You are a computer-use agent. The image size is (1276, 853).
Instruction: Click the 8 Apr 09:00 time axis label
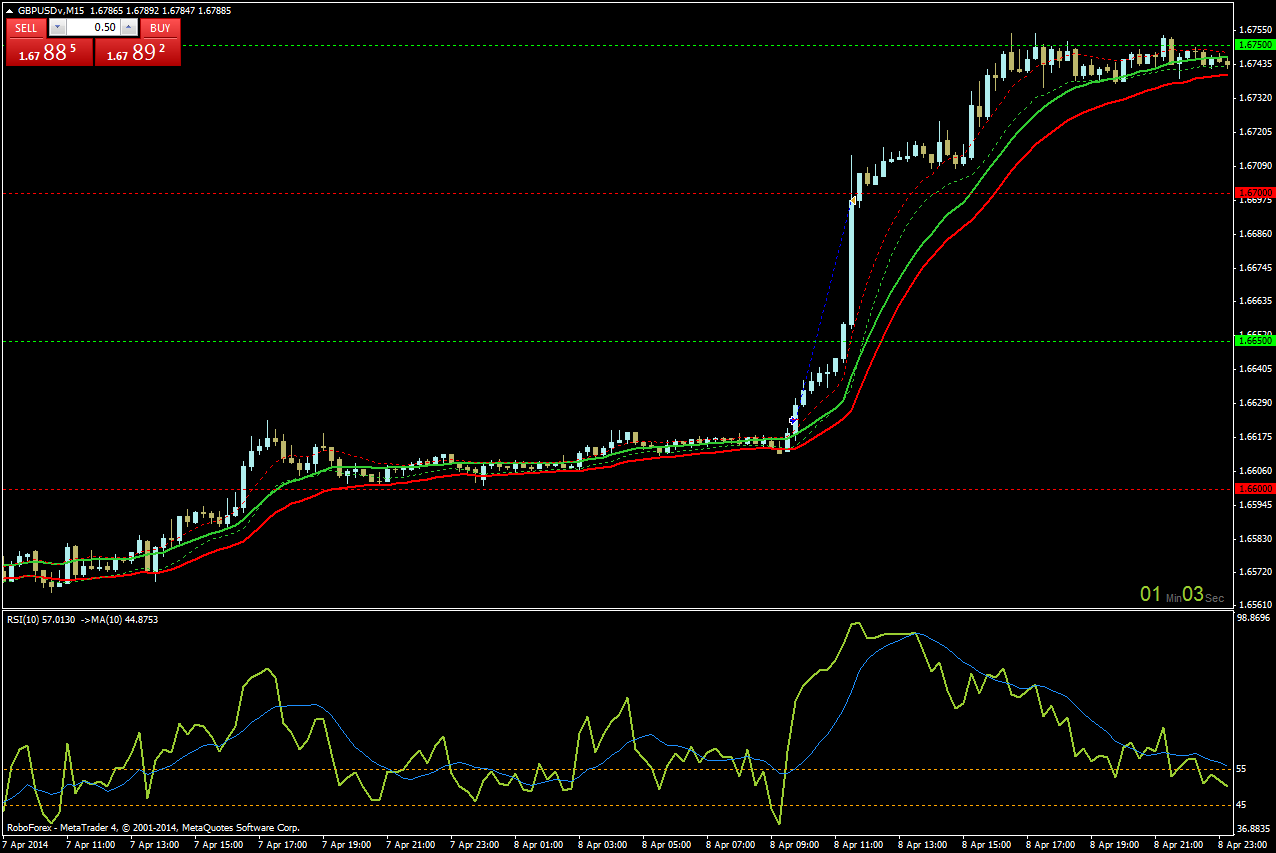pos(796,845)
